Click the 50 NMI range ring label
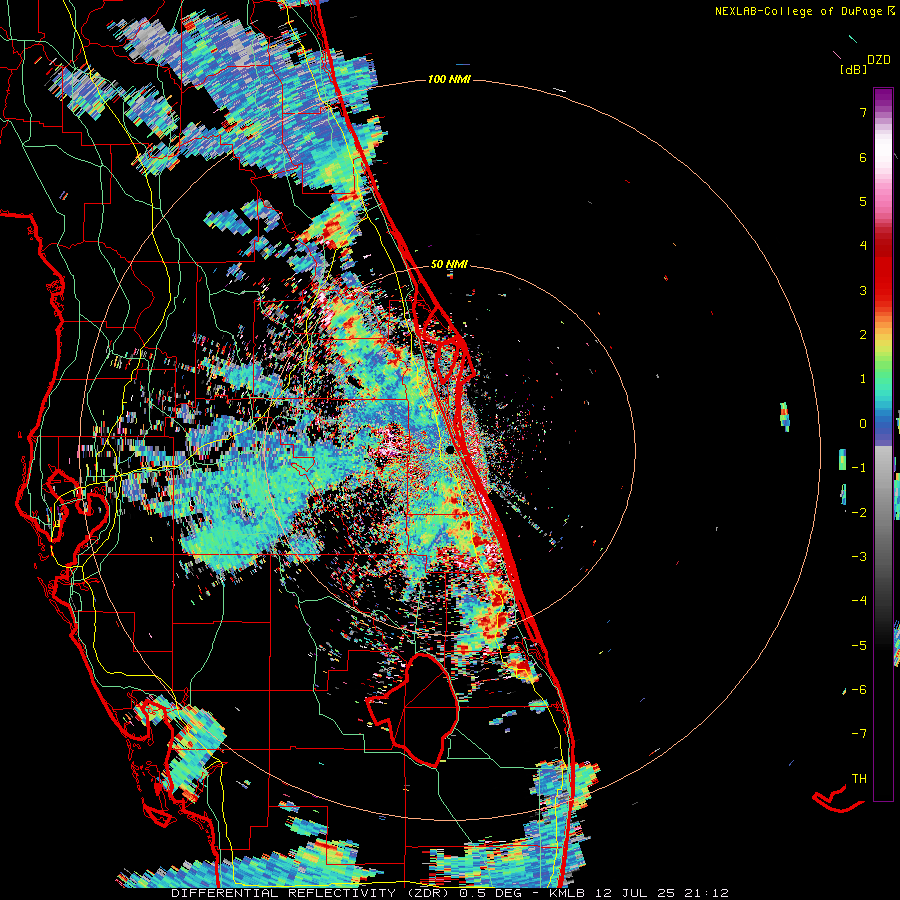900x900 pixels. [x=449, y=264]
